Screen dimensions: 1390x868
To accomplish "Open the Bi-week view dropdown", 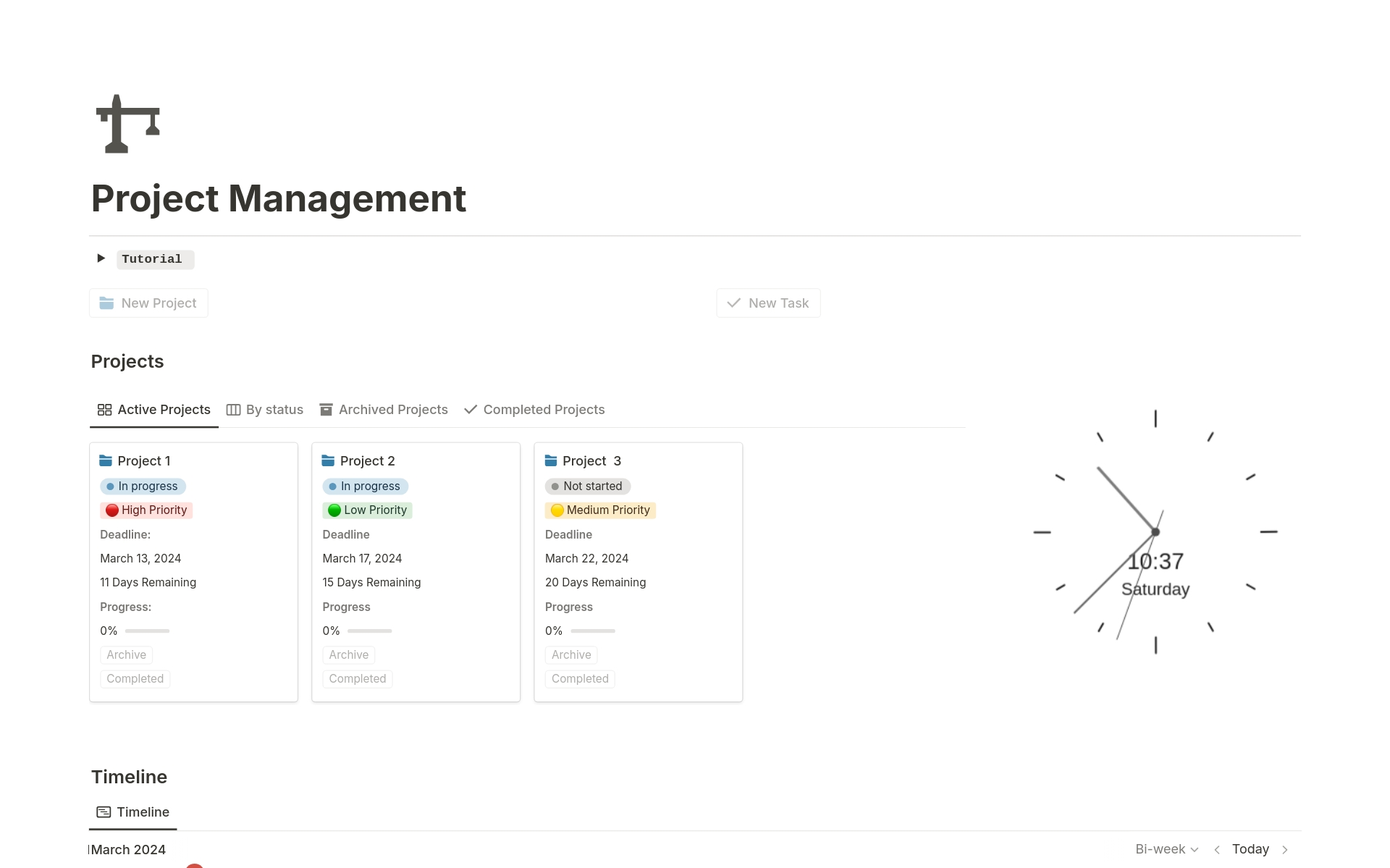I will (x=1165, y=849).
